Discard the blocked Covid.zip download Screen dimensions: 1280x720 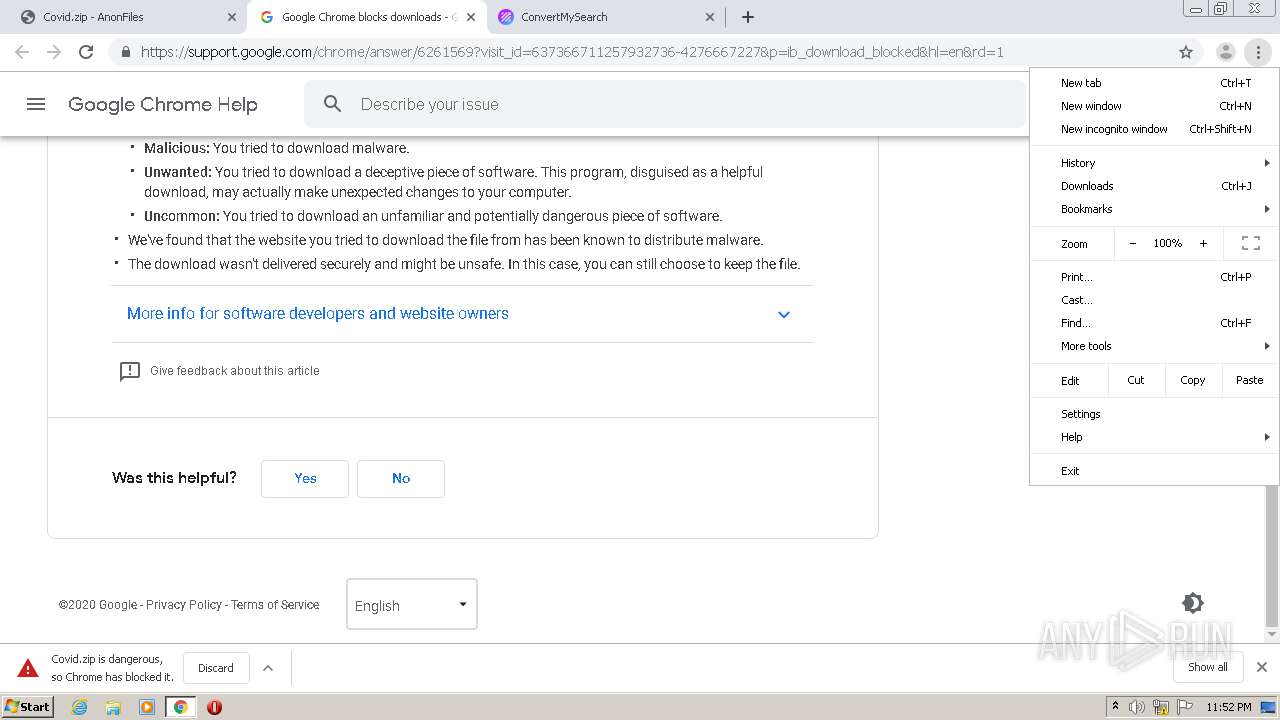(x=216, y=668)
